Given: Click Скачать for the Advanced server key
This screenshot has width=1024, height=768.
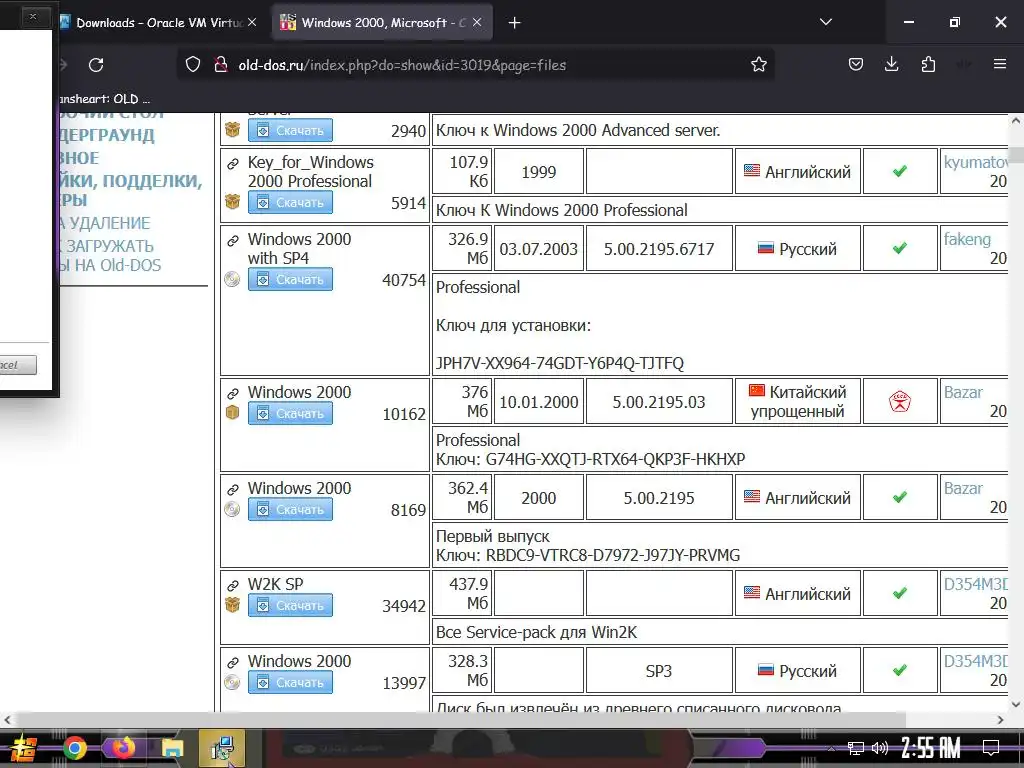Looking at the screenshot, I should pos(290,131).
